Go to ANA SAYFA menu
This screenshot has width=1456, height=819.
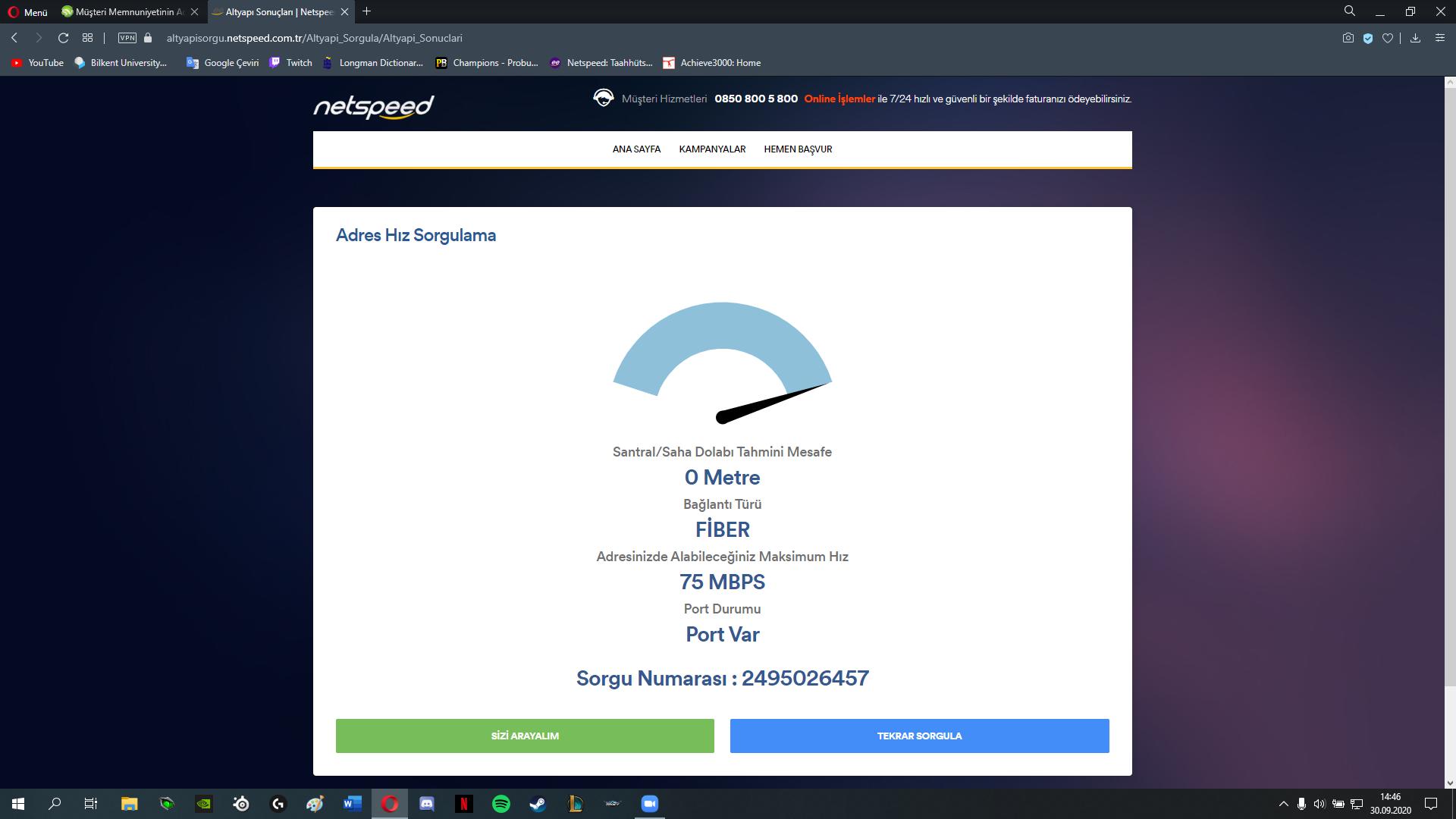tap(636, 149)
